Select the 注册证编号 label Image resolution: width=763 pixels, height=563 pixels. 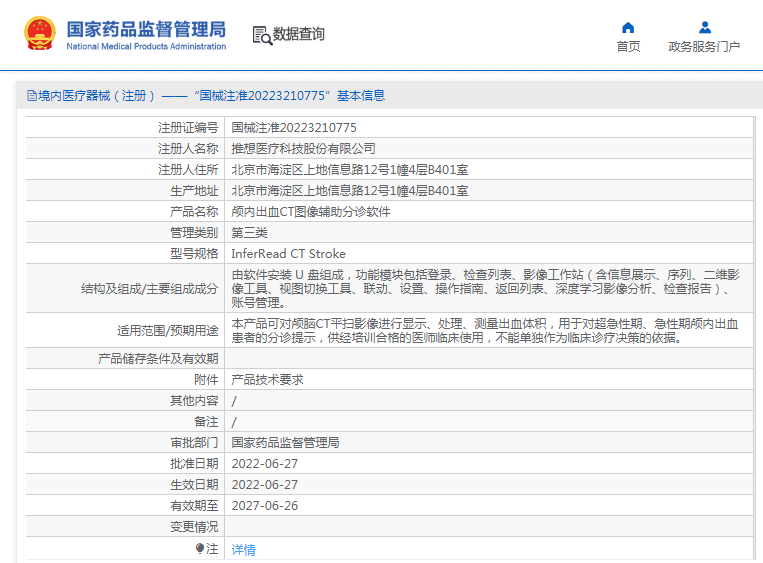click(x=188, y=127)
